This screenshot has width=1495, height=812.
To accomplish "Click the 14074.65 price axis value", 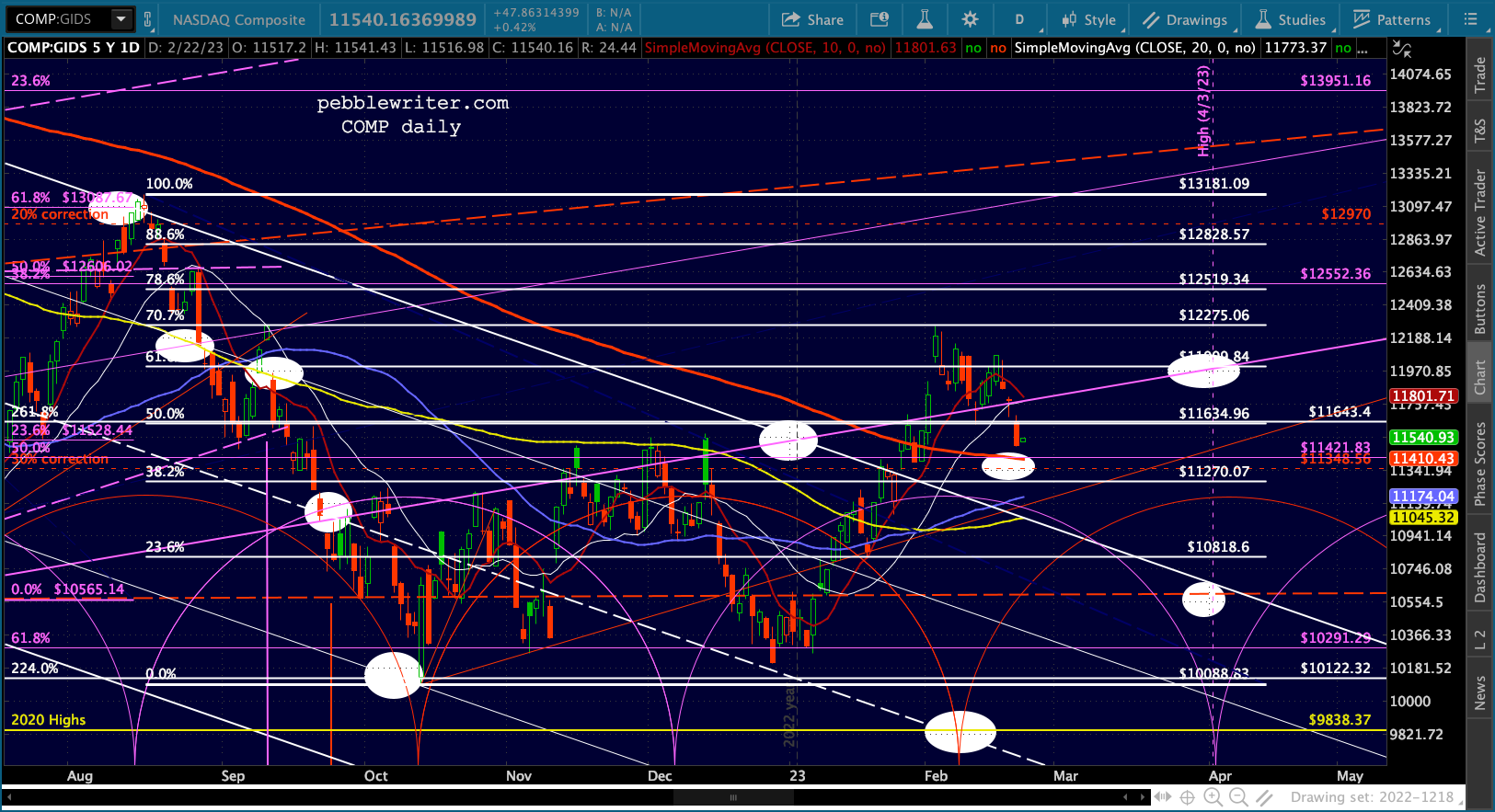I will point(1420,74).
